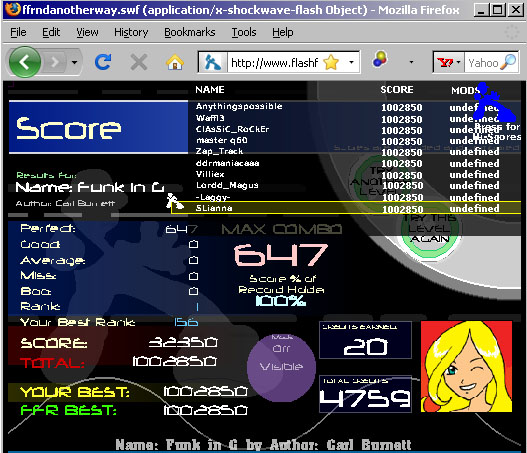Click the blue Reload page icon
The width and height of the screenshot is (527, 453).
(103, 62)
